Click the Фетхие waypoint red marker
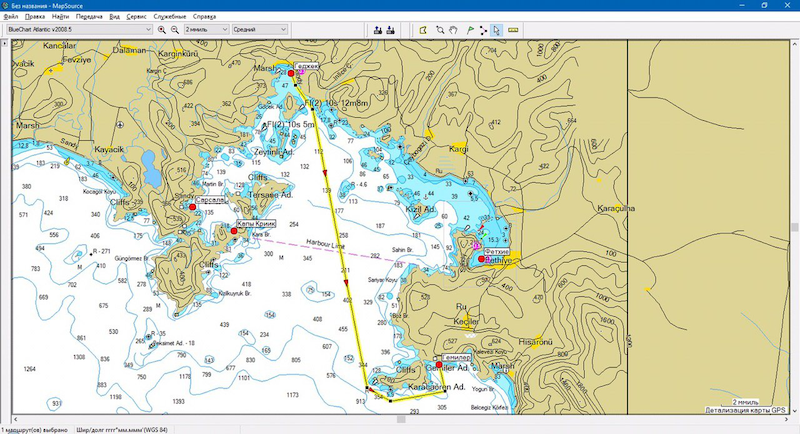The height and width of the screenshot is (434, 800). 481,259
